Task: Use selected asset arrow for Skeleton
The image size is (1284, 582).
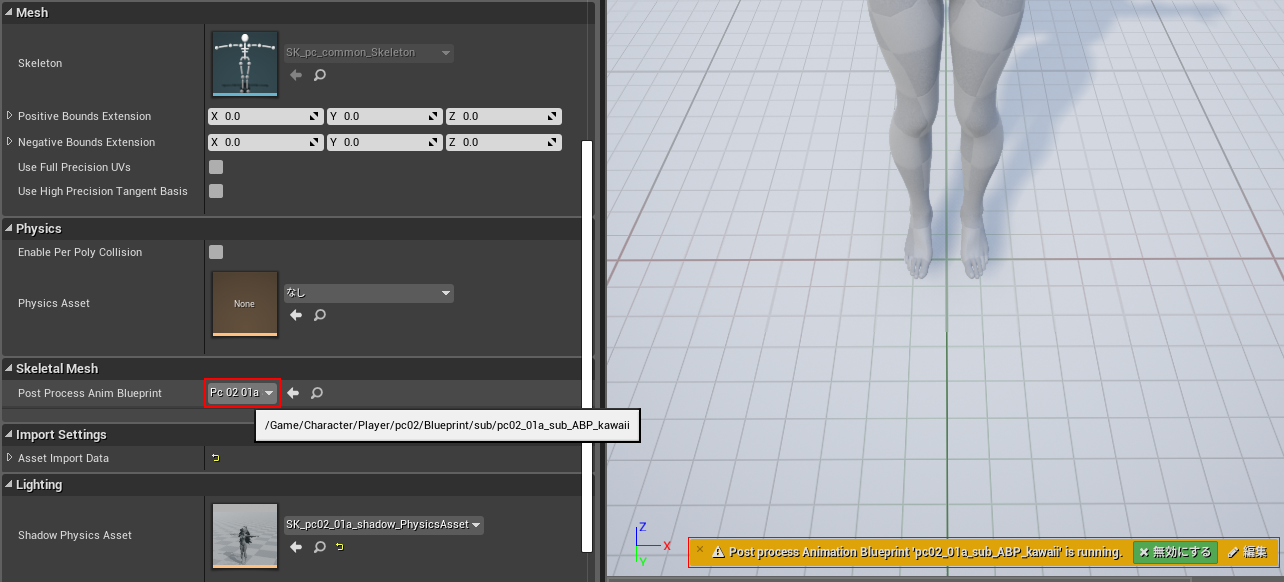Action: click(x=296, y=75)
